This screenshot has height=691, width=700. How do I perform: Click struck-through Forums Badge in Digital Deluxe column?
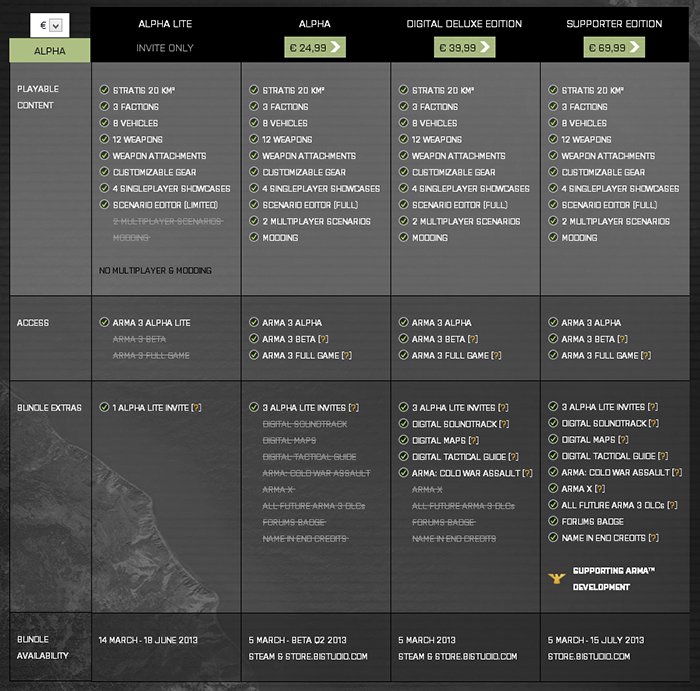(443, 522)
